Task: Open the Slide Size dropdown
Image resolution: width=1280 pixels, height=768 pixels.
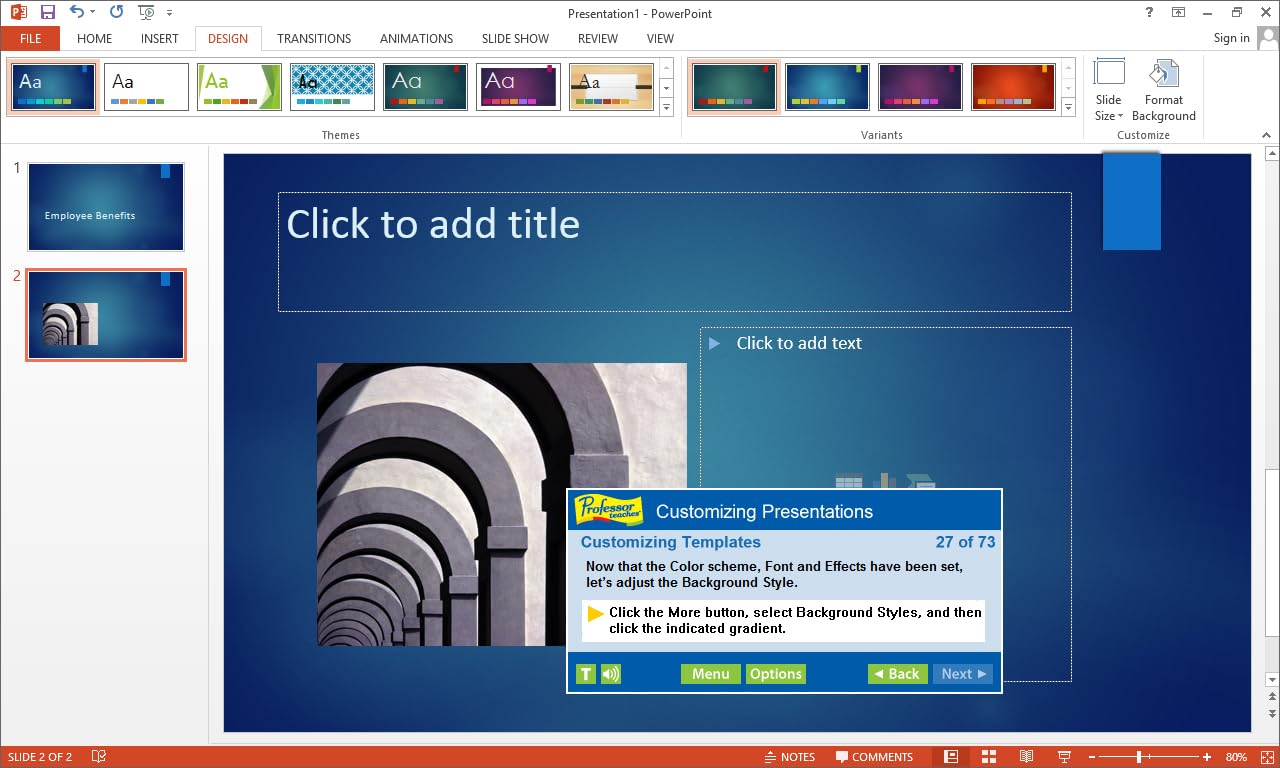Action: 1108,90
